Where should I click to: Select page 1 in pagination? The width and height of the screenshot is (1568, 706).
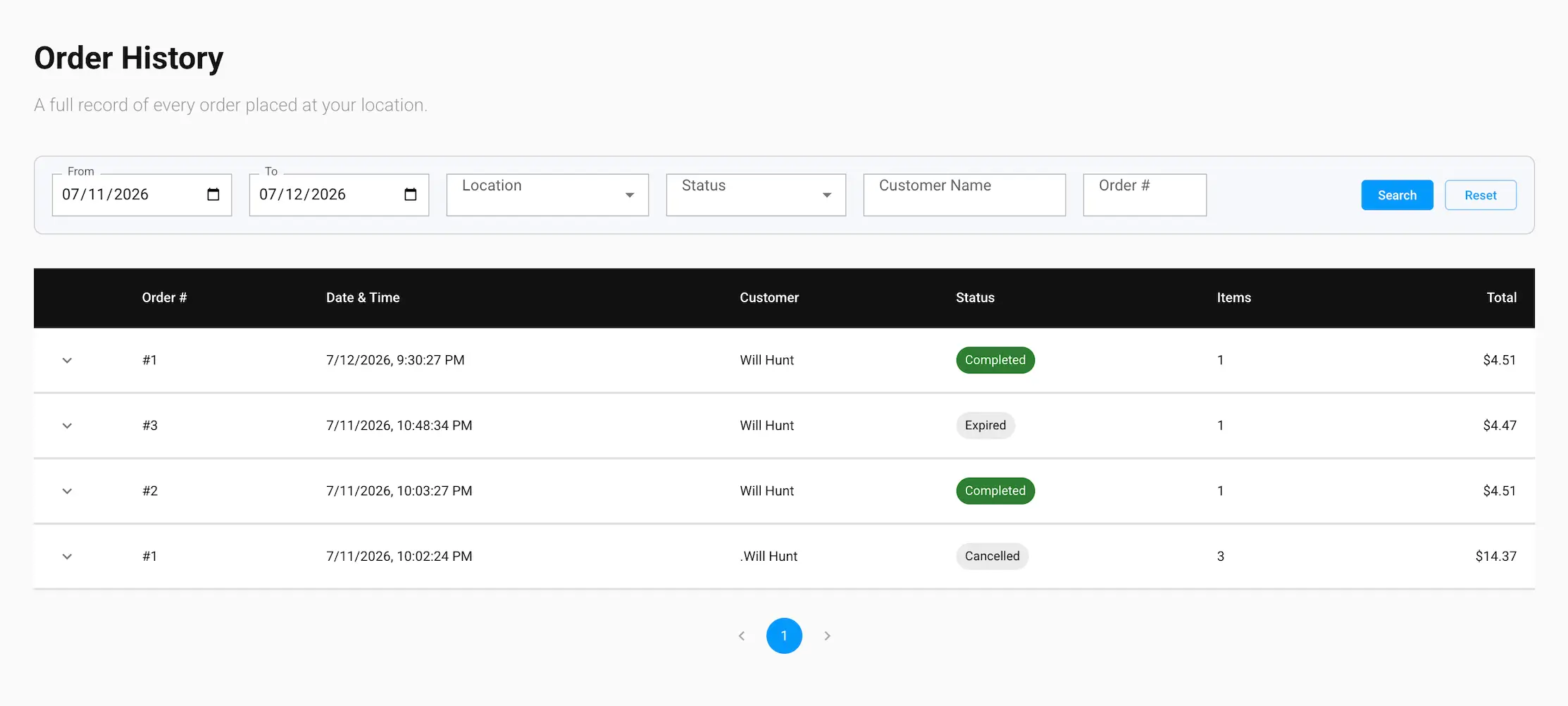tap(784, 636)
